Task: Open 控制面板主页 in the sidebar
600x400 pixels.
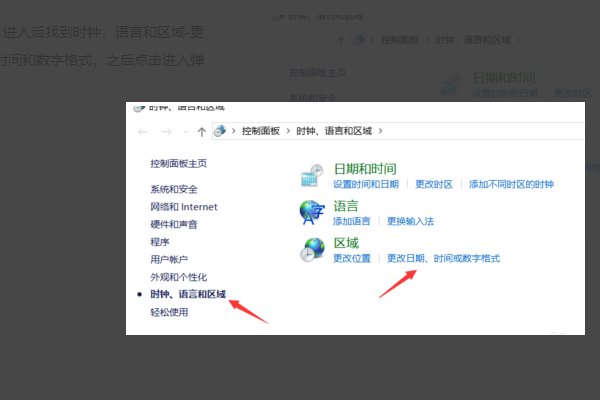Action: coord(178,164)
